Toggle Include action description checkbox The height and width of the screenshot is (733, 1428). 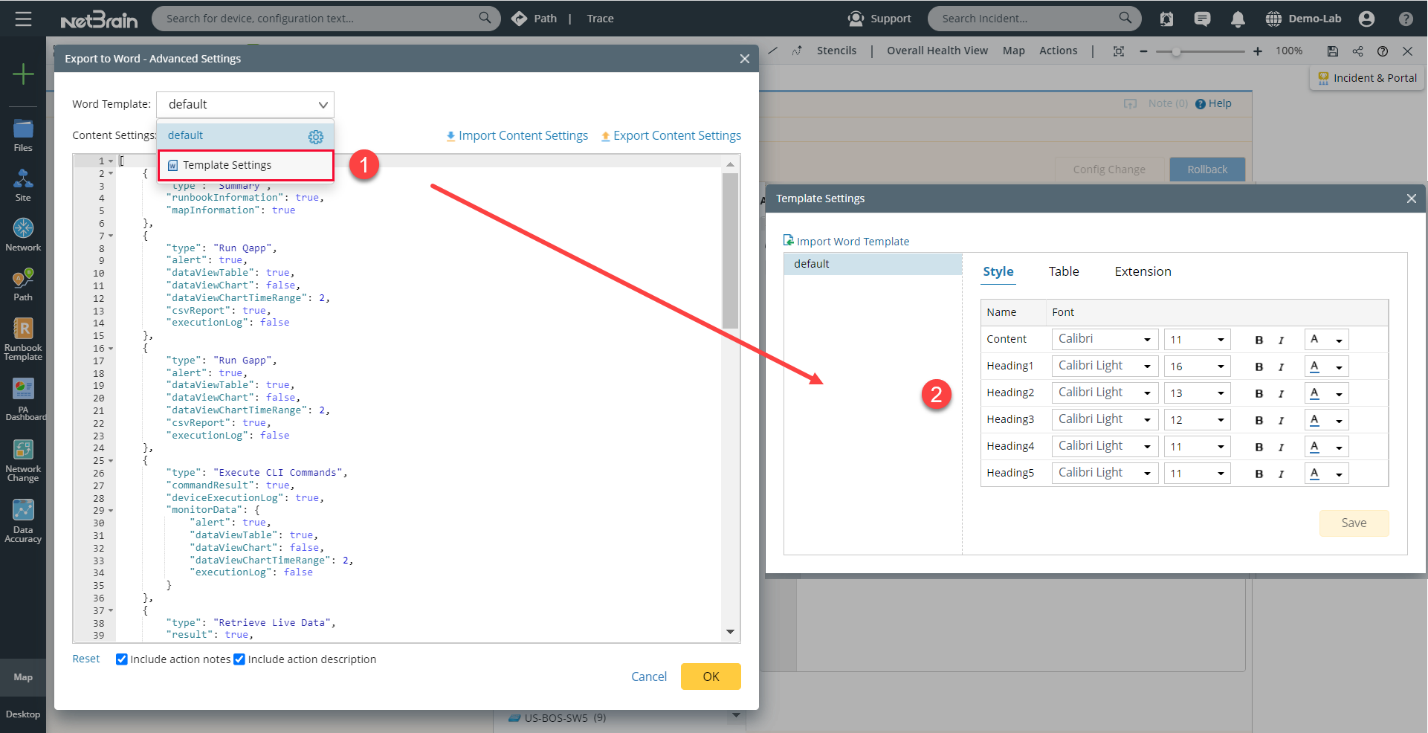coord(239,659)
